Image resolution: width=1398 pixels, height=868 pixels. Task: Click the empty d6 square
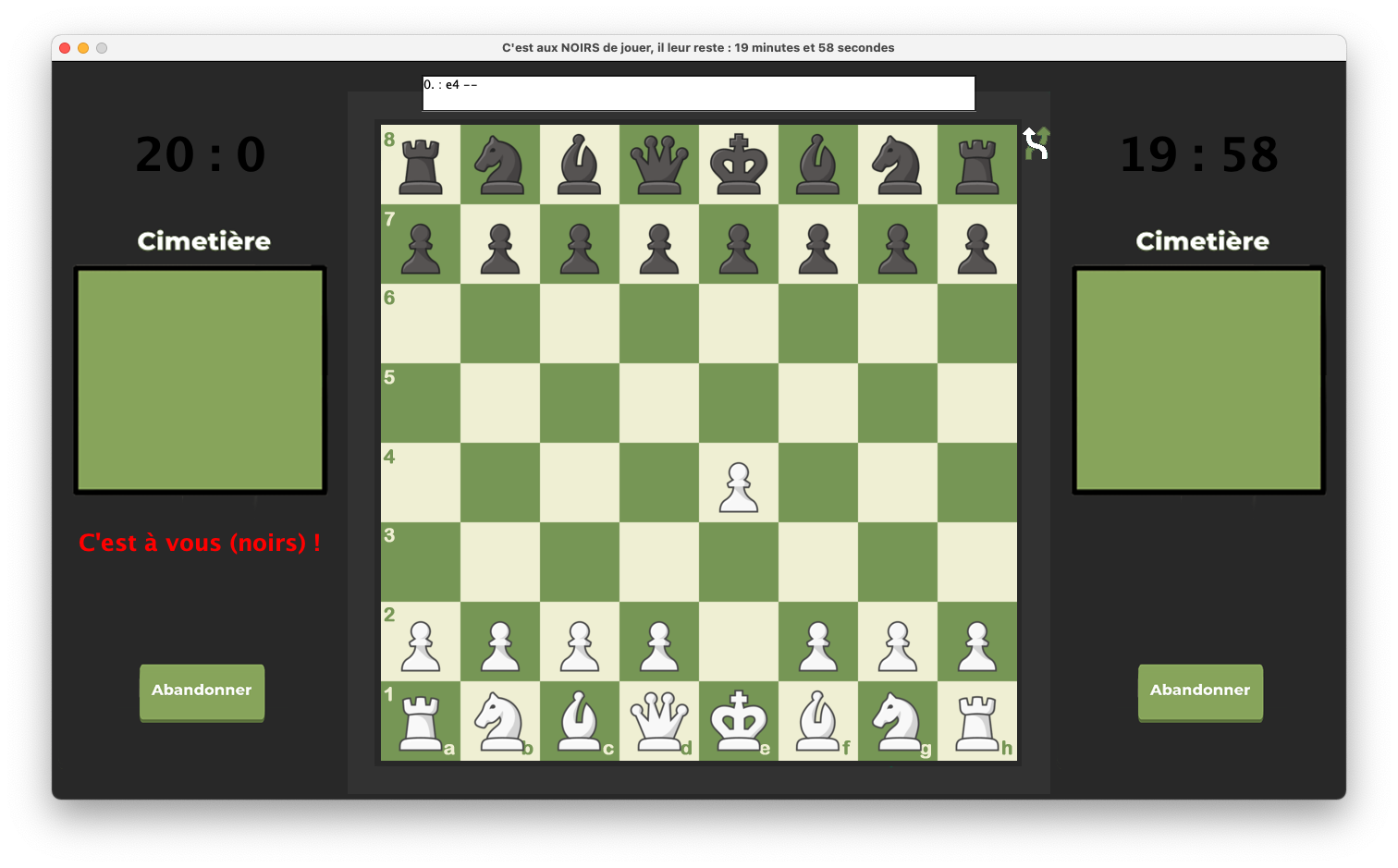(659, 324)
